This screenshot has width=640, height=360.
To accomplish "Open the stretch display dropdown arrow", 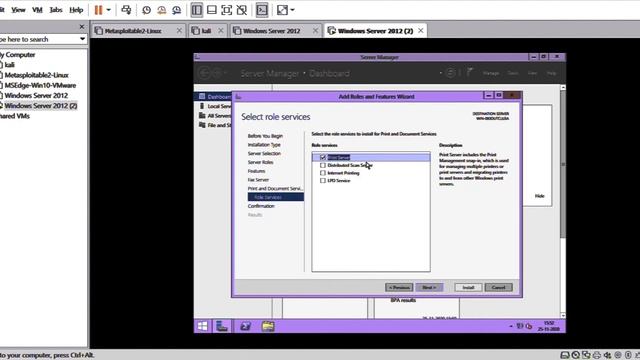I will [293, 10].
